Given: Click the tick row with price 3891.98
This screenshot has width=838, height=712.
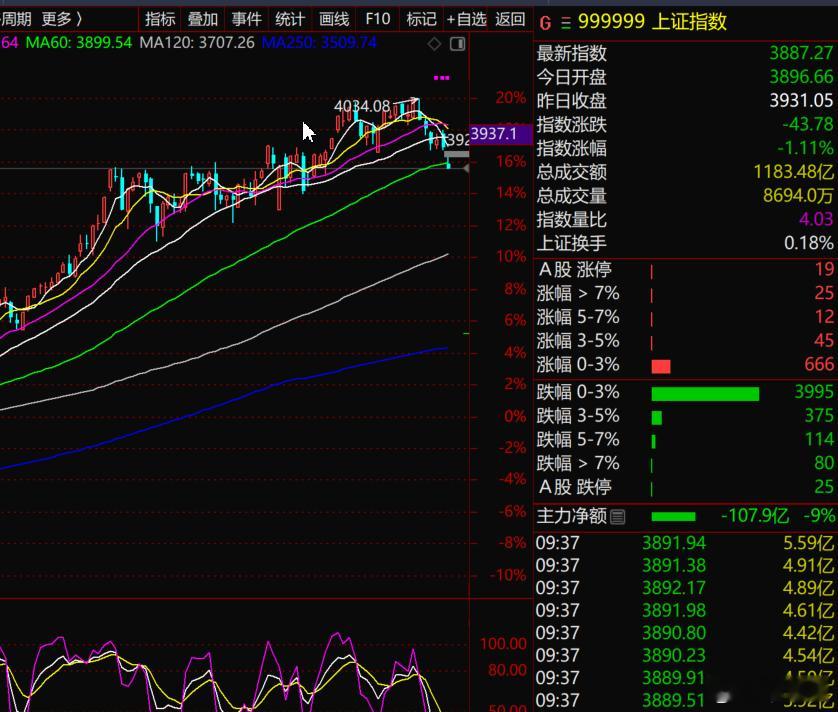Looking at the screenshot, I should point(685,610).
